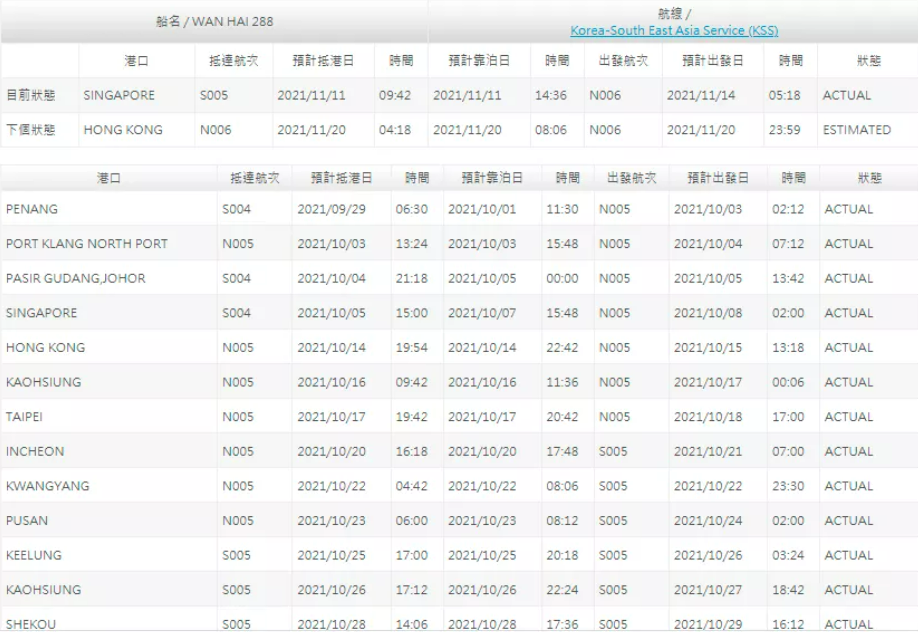Screen dimensions: 918x632
Task: Select SINGAPORE in the current status row
Action: 119,95
